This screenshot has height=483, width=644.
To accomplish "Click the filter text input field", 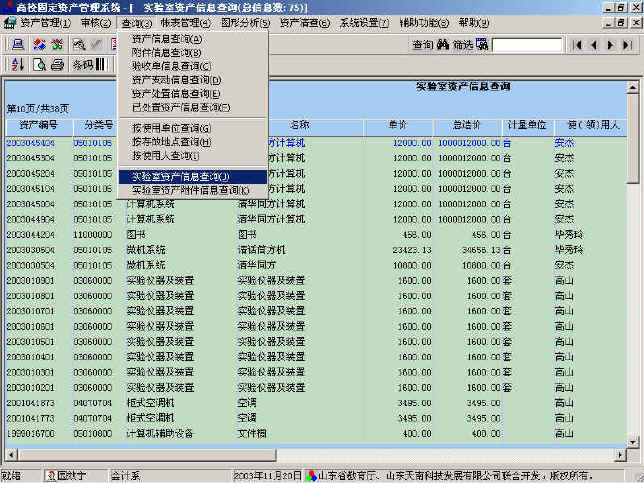I will tap(526, 44).
